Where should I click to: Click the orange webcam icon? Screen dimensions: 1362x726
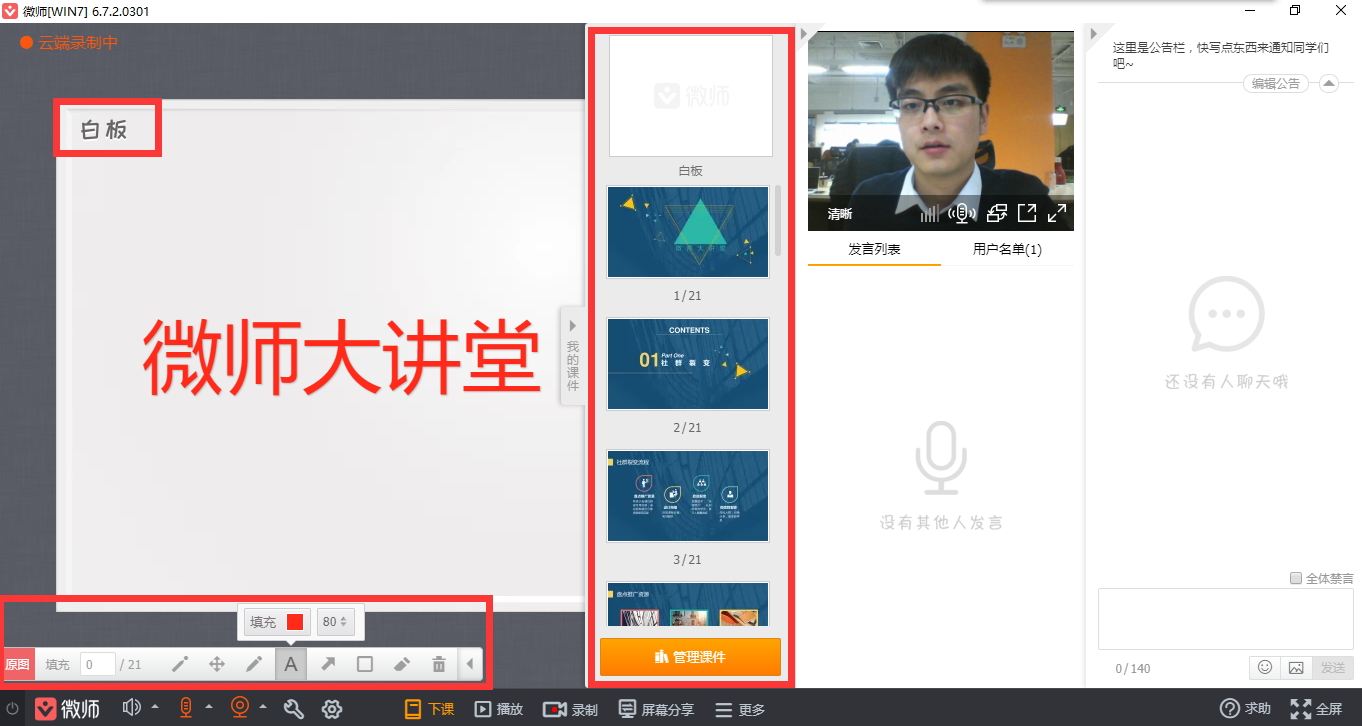(240, 708)
